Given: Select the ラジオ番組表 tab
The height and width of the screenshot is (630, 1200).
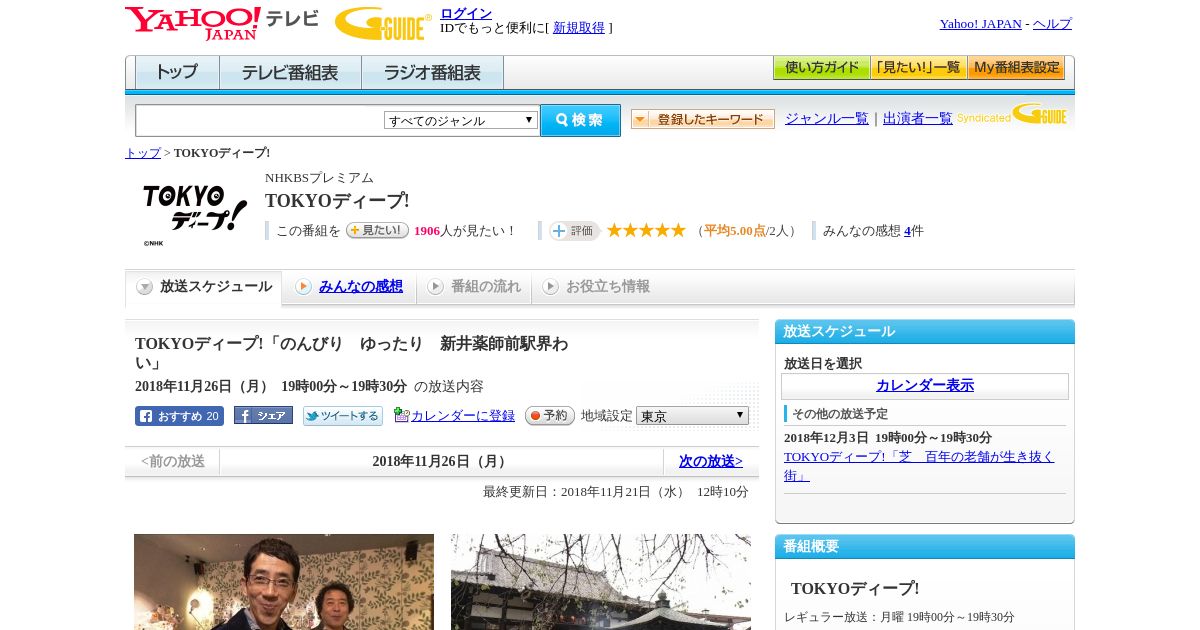Looking at the screenshot, I should coord(432,73).
